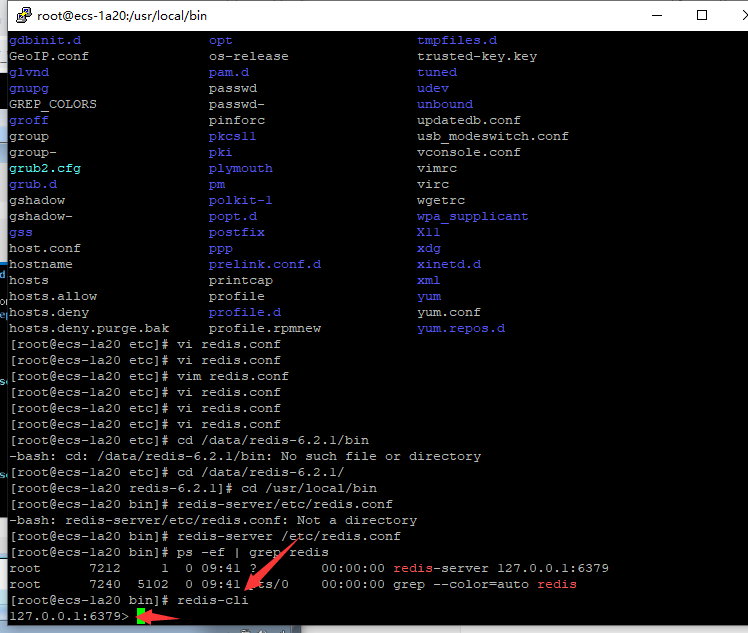Click the xinetd.d directory name
748x633 pixels.
click(449, 264)
